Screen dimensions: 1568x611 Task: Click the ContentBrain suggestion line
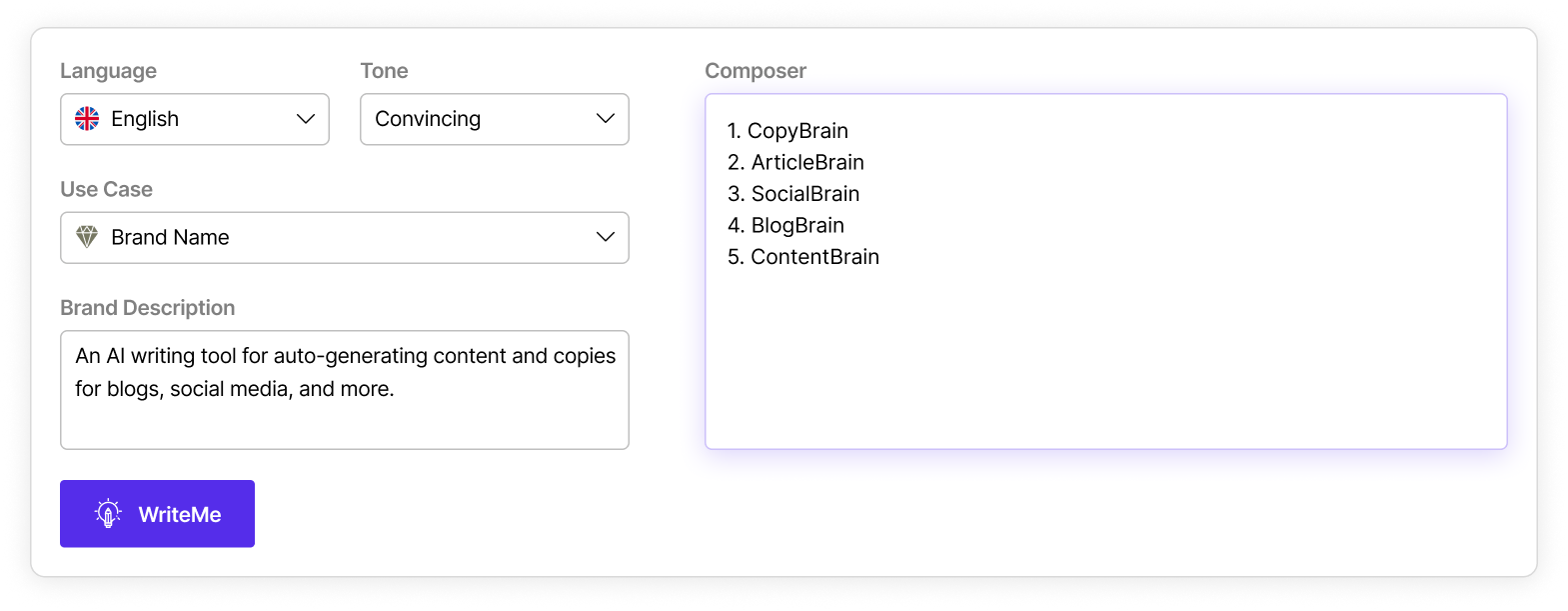(803, 257)
